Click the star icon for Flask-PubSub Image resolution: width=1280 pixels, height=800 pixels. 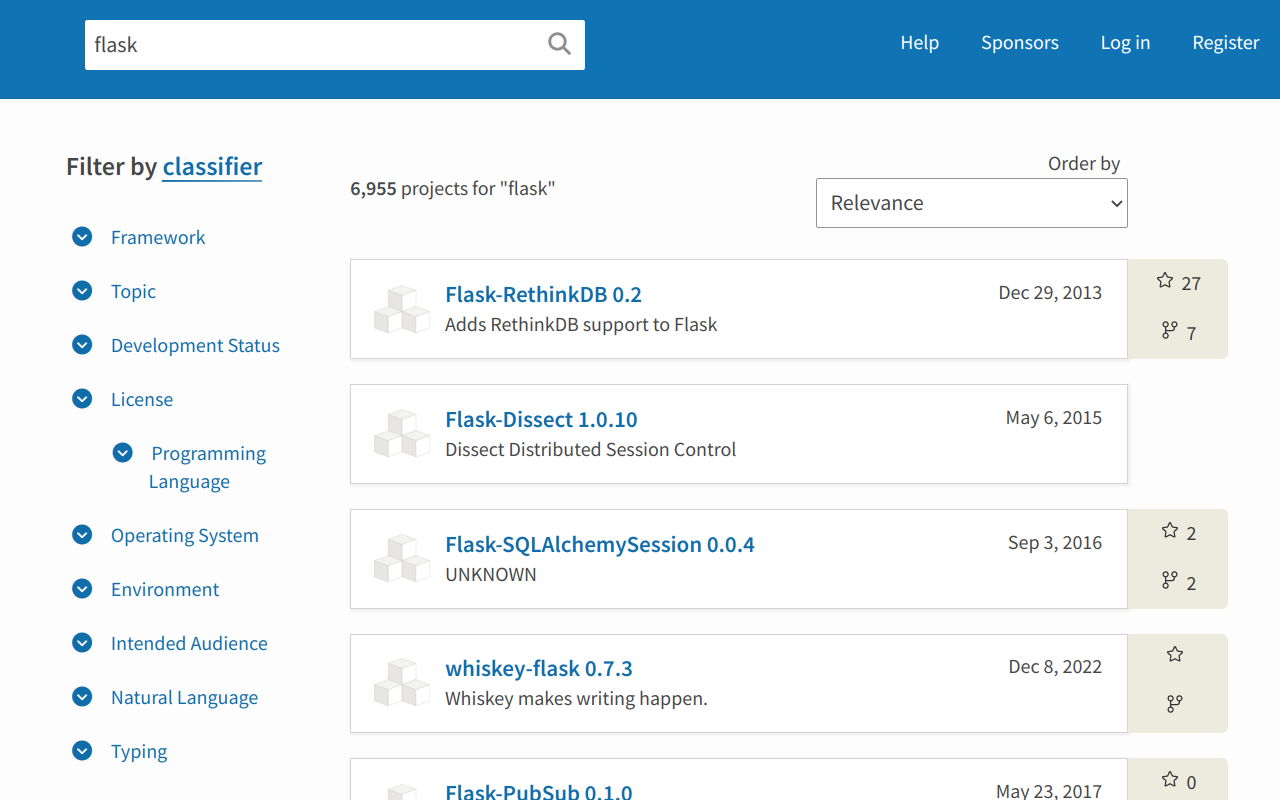pos(1170,779)
